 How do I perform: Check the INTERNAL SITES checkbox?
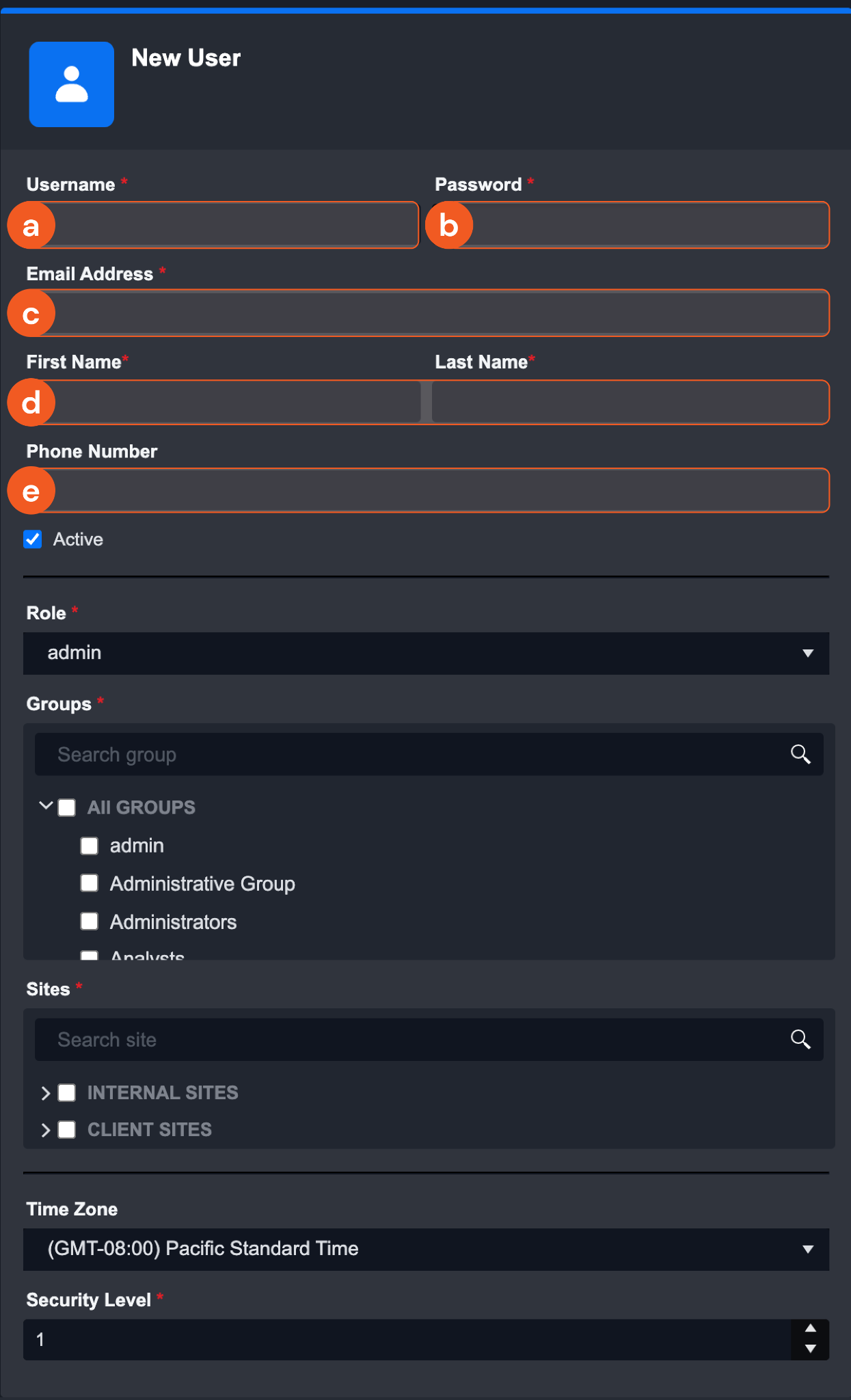[67, 1092]
